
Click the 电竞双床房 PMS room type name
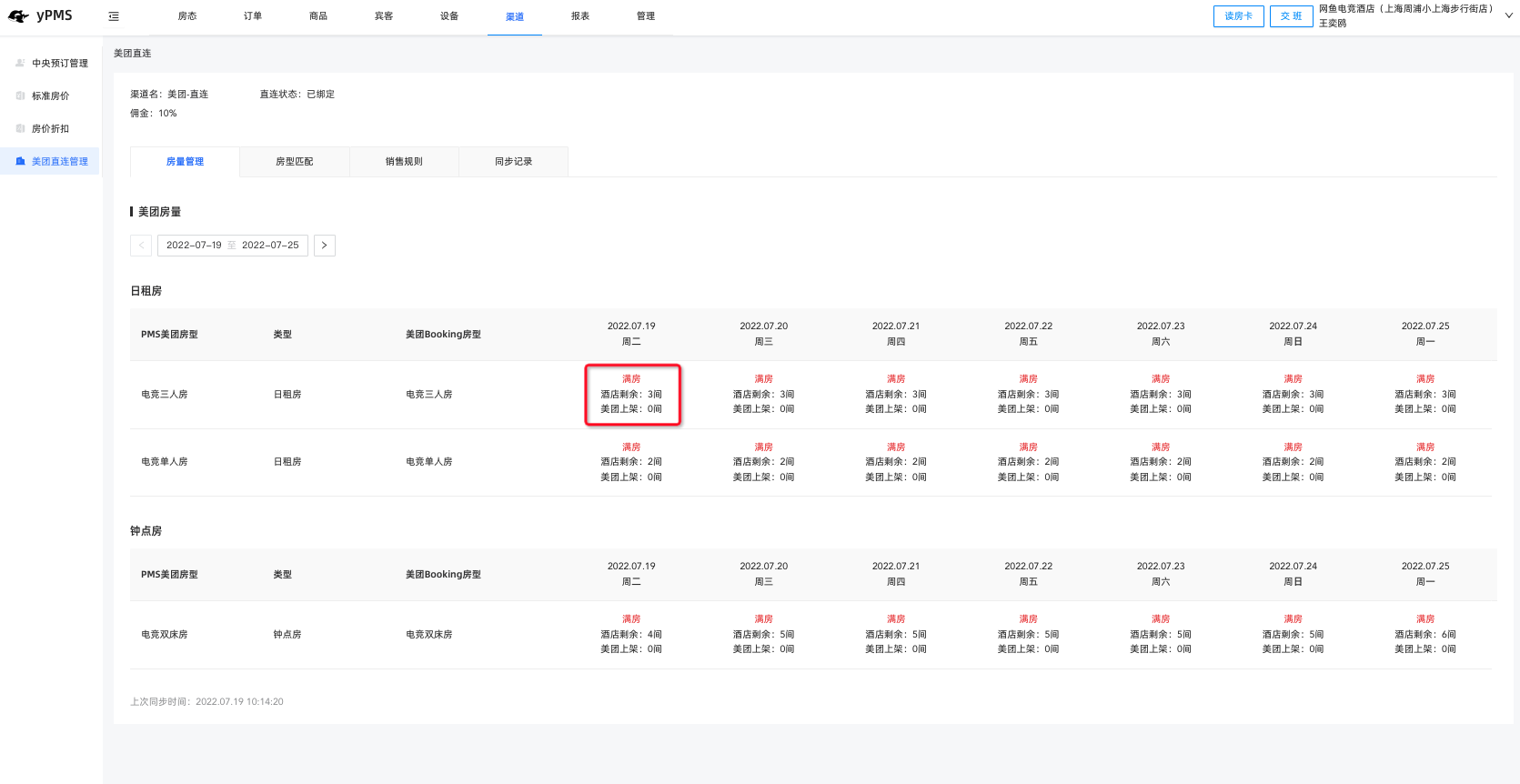[165, 635]
